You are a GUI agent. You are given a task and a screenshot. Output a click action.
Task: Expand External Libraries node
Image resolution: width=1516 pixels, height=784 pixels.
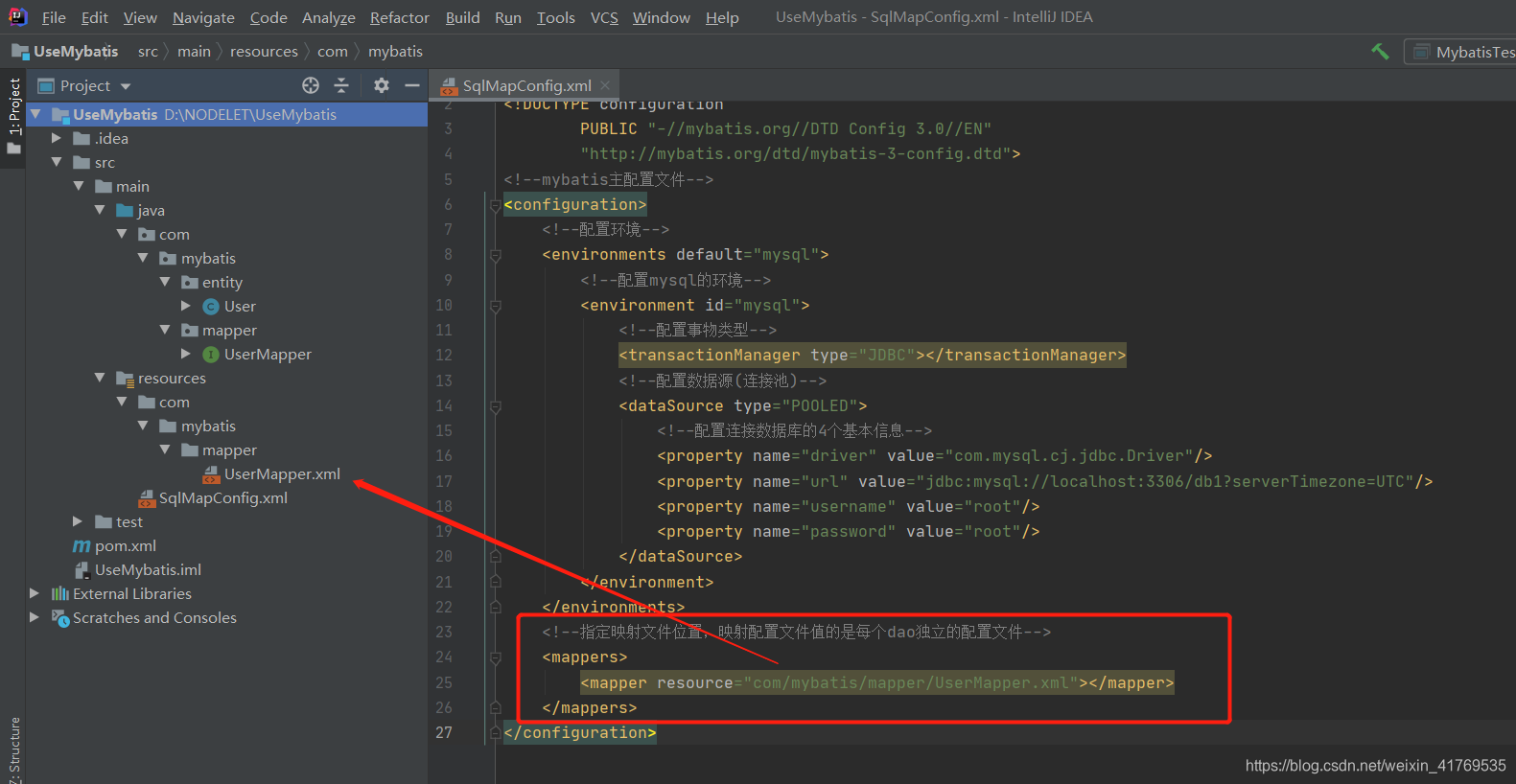pyautogui.click(x=35, y=593)
